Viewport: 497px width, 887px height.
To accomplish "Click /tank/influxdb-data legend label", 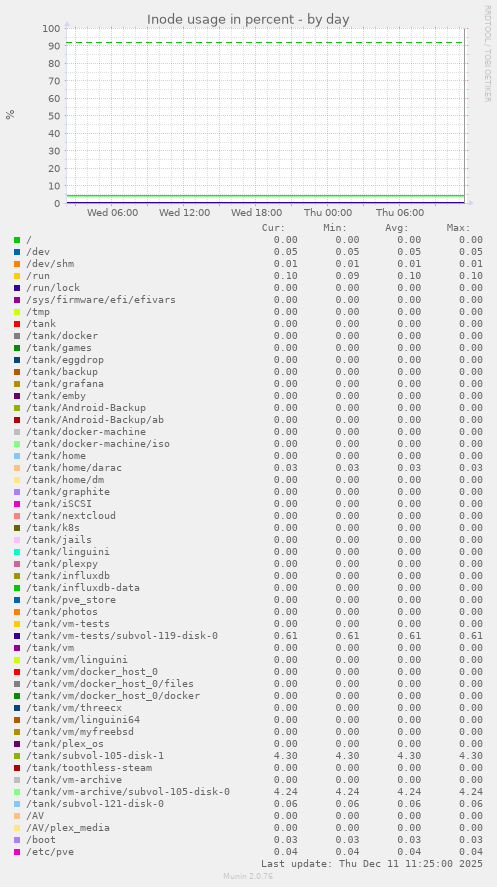I will point(83,587).
